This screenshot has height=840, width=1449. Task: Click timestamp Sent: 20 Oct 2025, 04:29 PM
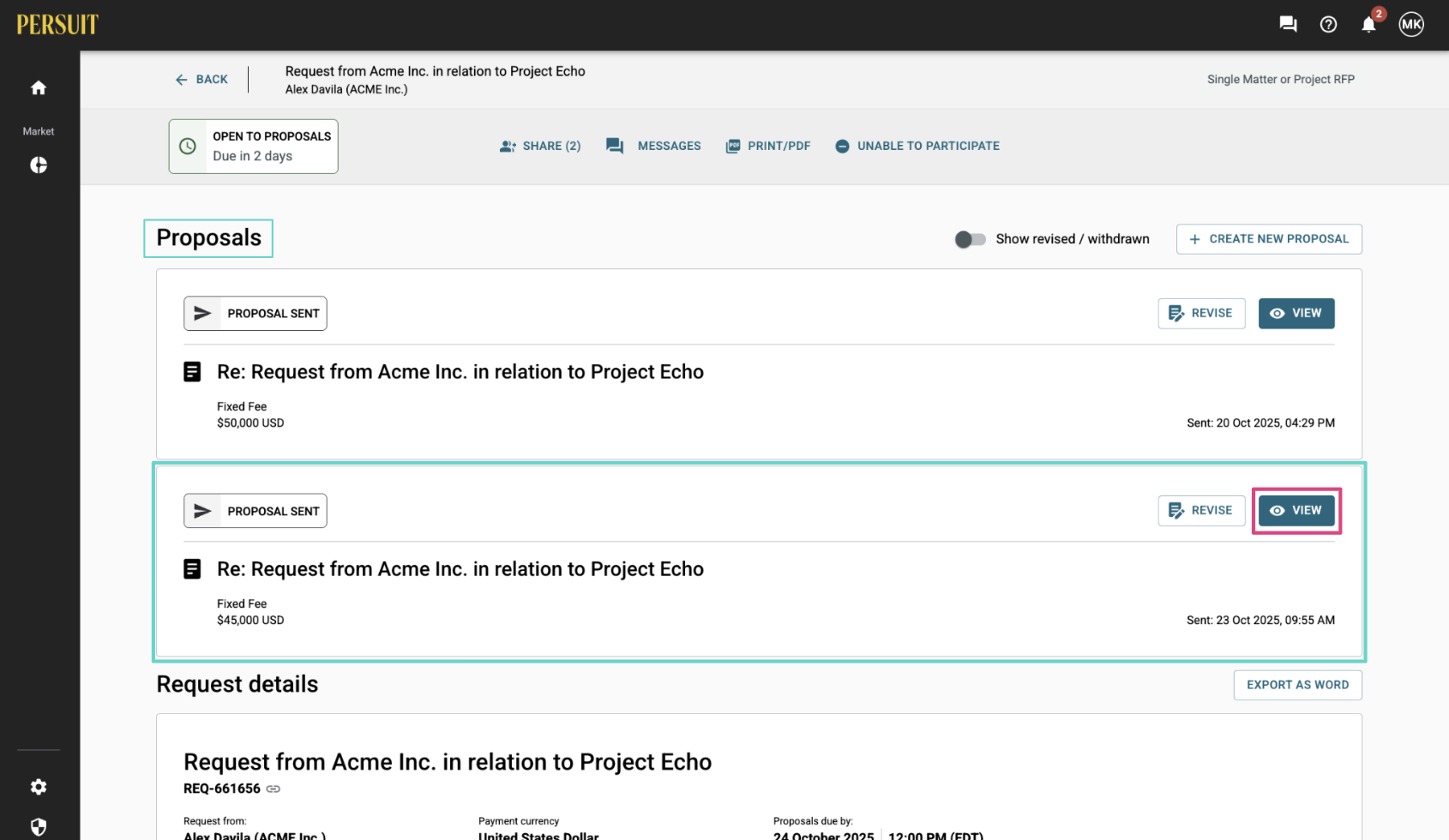1260,423
